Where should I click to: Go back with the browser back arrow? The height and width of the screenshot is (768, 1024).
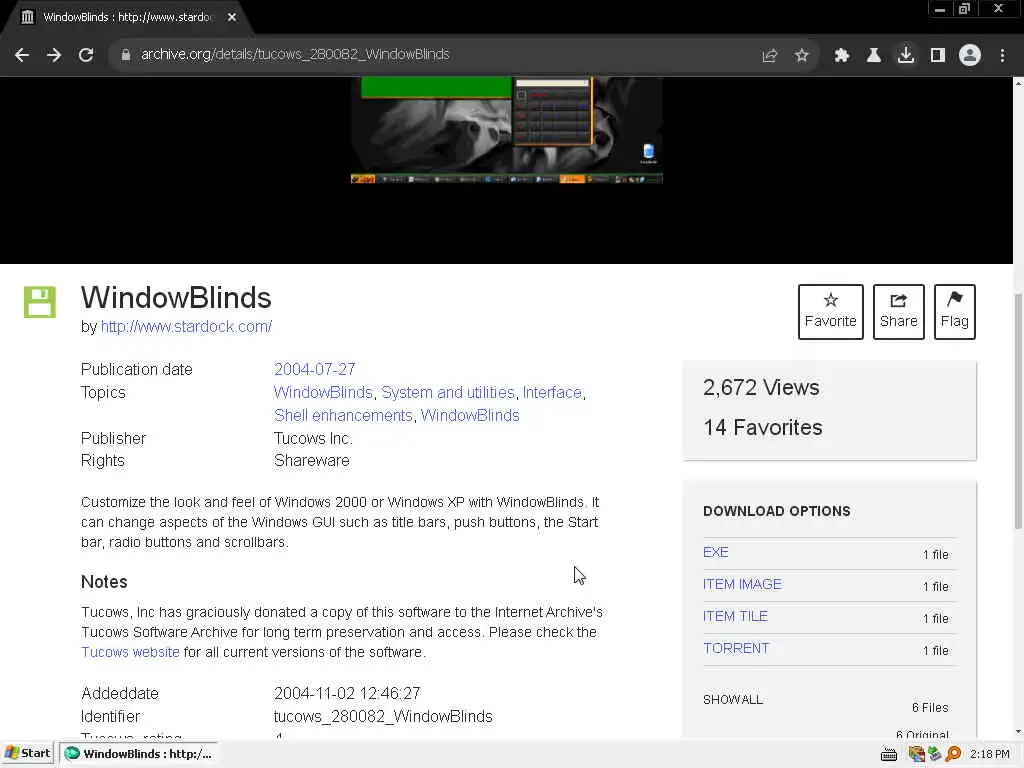(22, 55)
